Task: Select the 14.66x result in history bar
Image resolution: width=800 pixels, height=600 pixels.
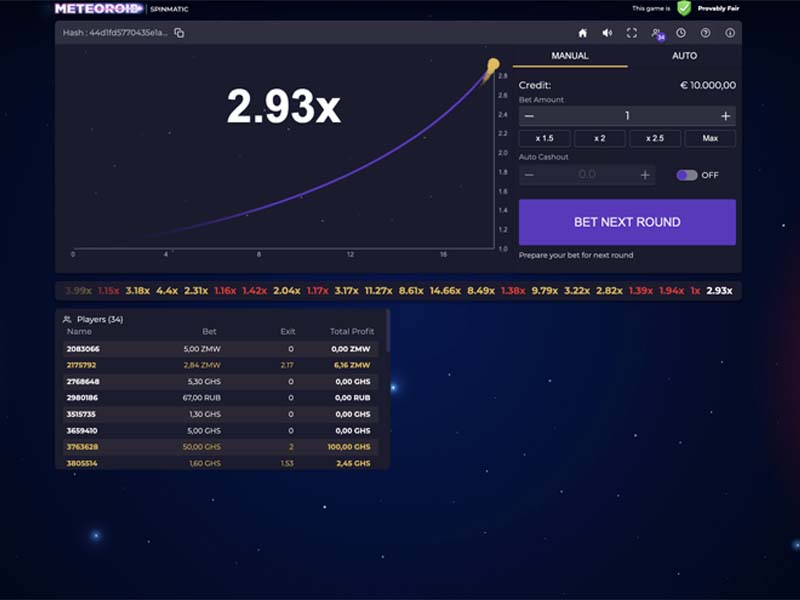Action: click(x=445, y=291)
